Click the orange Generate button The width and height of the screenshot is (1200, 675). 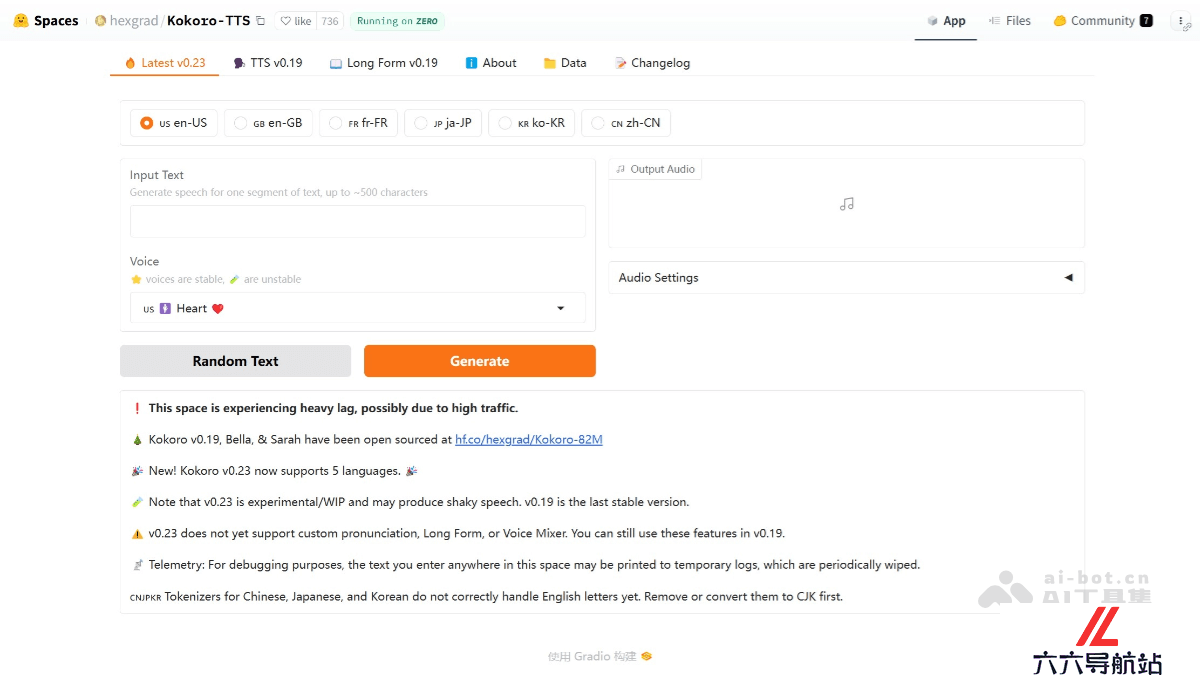coord(480,361)
